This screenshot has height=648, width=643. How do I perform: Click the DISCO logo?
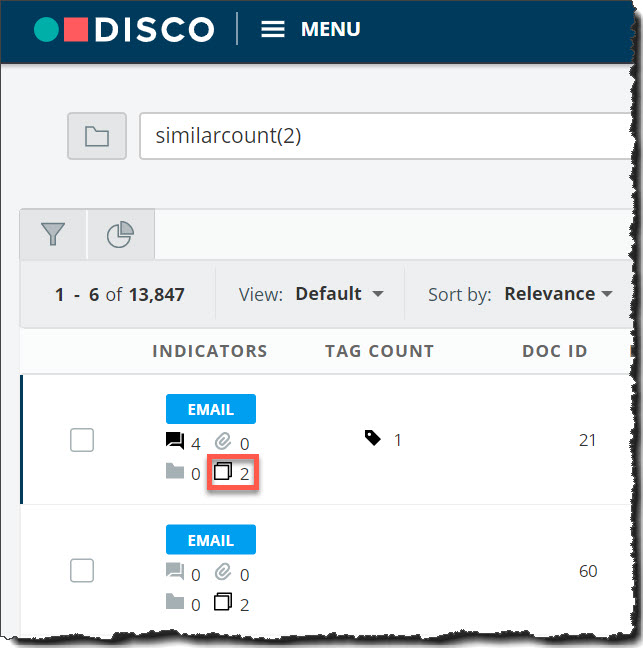click(123, 29)
